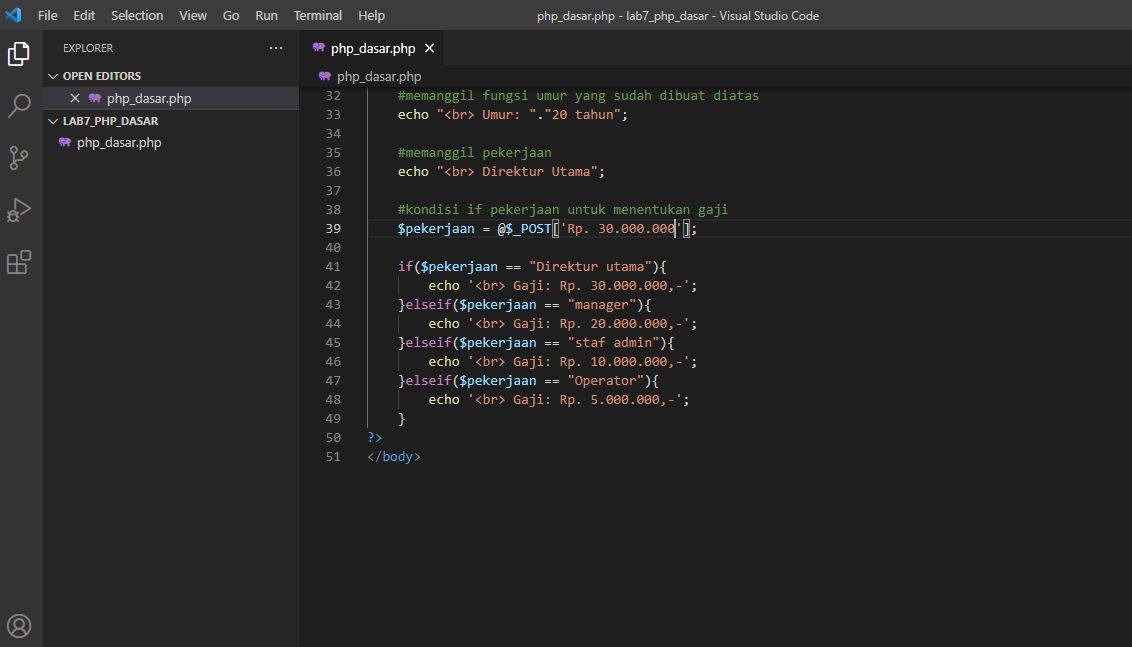Open the Extensions view
The height and width of the screenshot is (647, 1132).
tap(19, 262)
